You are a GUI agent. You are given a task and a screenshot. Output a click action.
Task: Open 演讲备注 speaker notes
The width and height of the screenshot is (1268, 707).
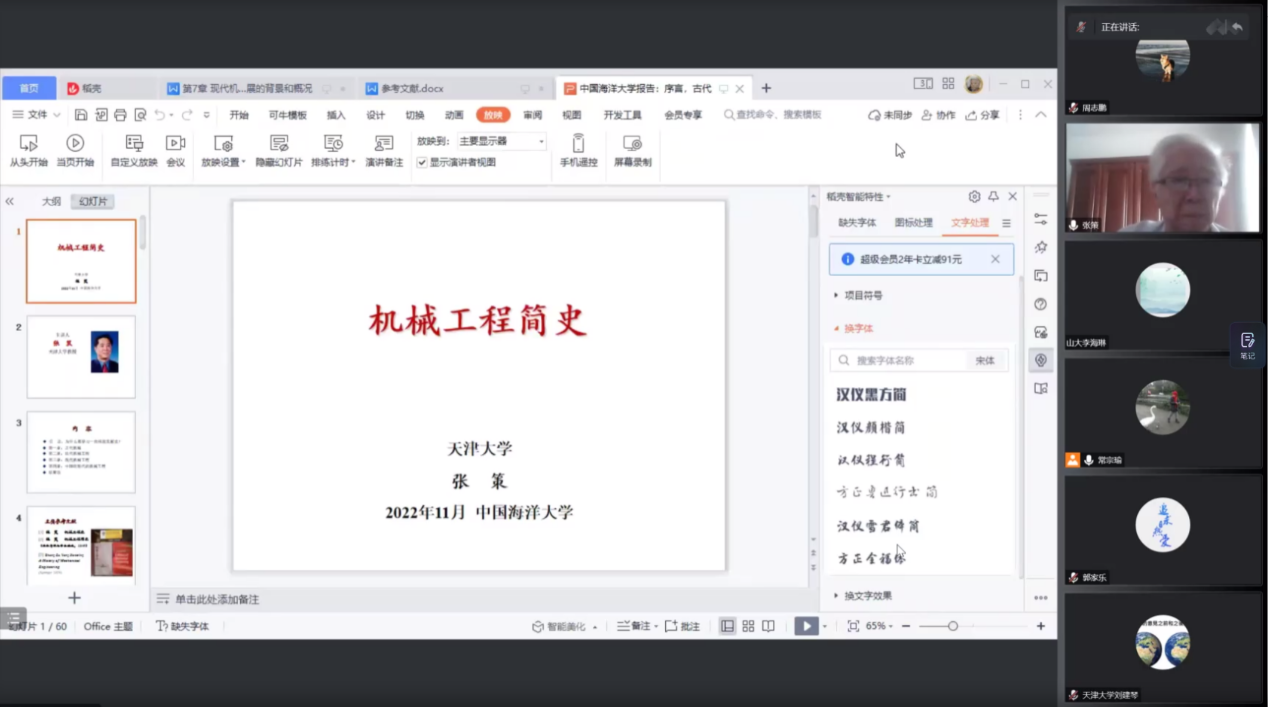(x=384, y=144)
